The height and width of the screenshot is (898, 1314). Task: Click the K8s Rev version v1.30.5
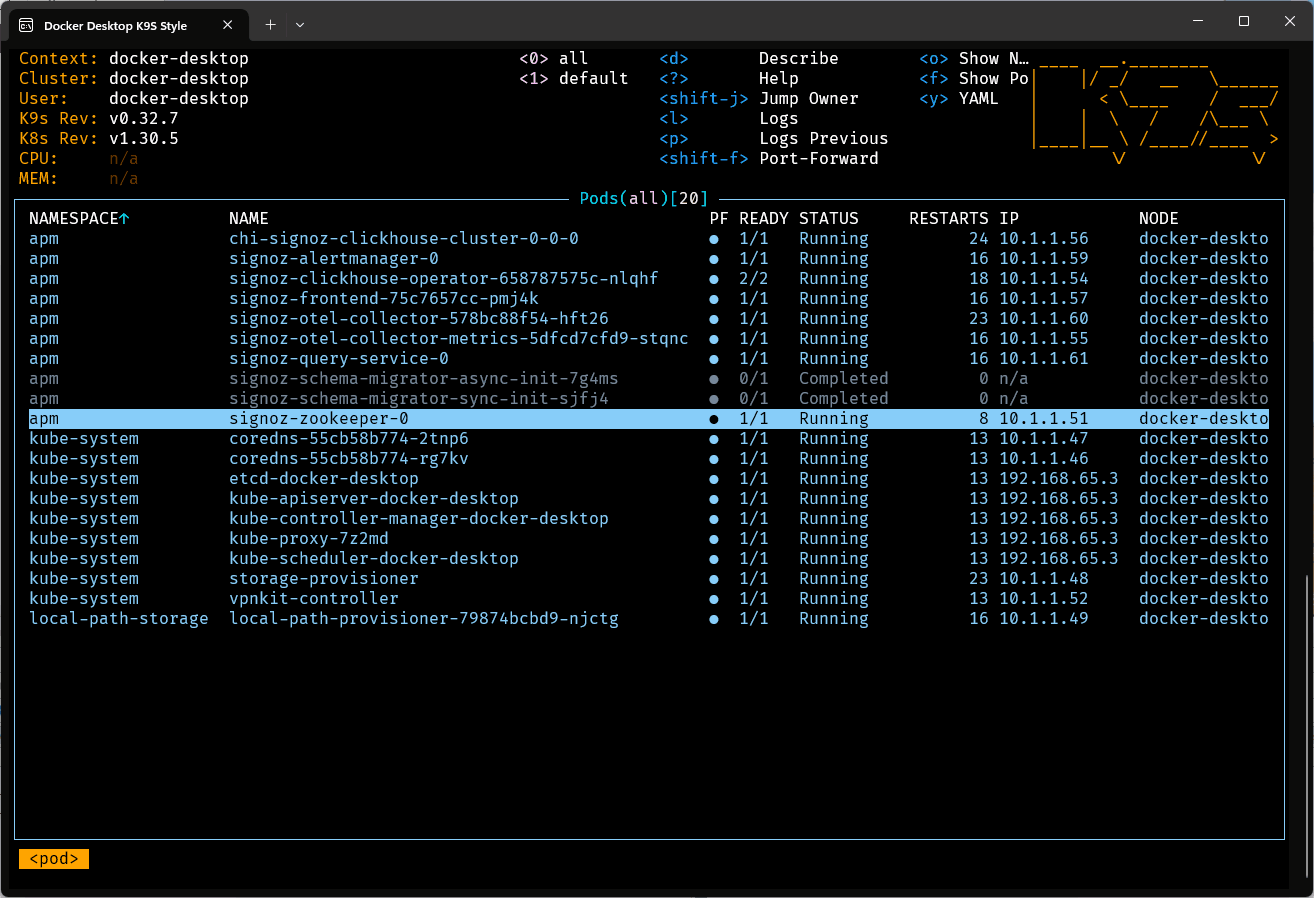(144, 138)
